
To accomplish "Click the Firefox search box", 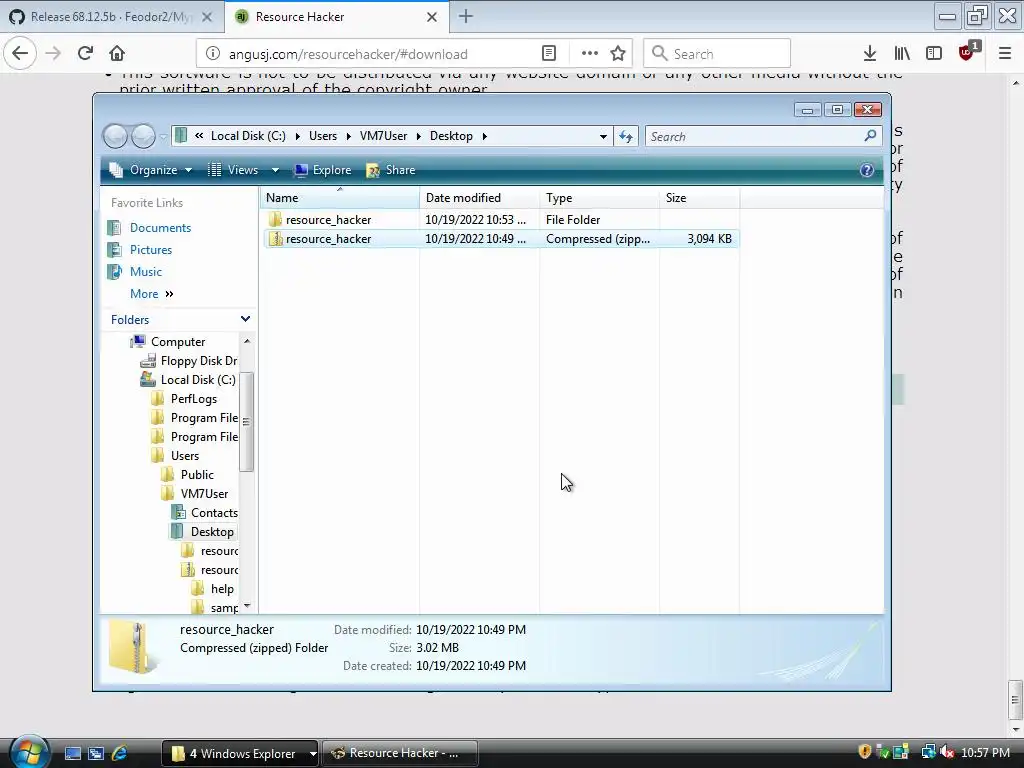I will (717, 54).
